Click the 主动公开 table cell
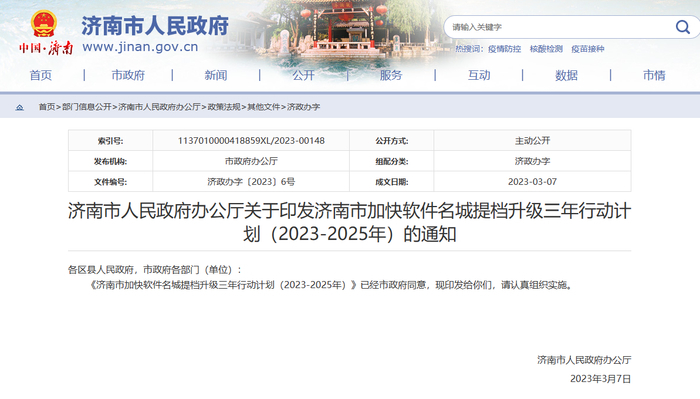700x399 pixels. [532, 141]
